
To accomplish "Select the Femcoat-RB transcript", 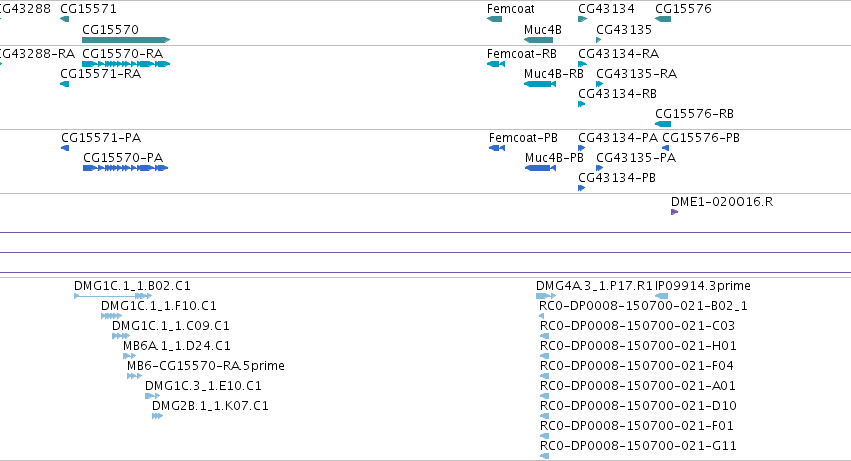I will point(496,64).
